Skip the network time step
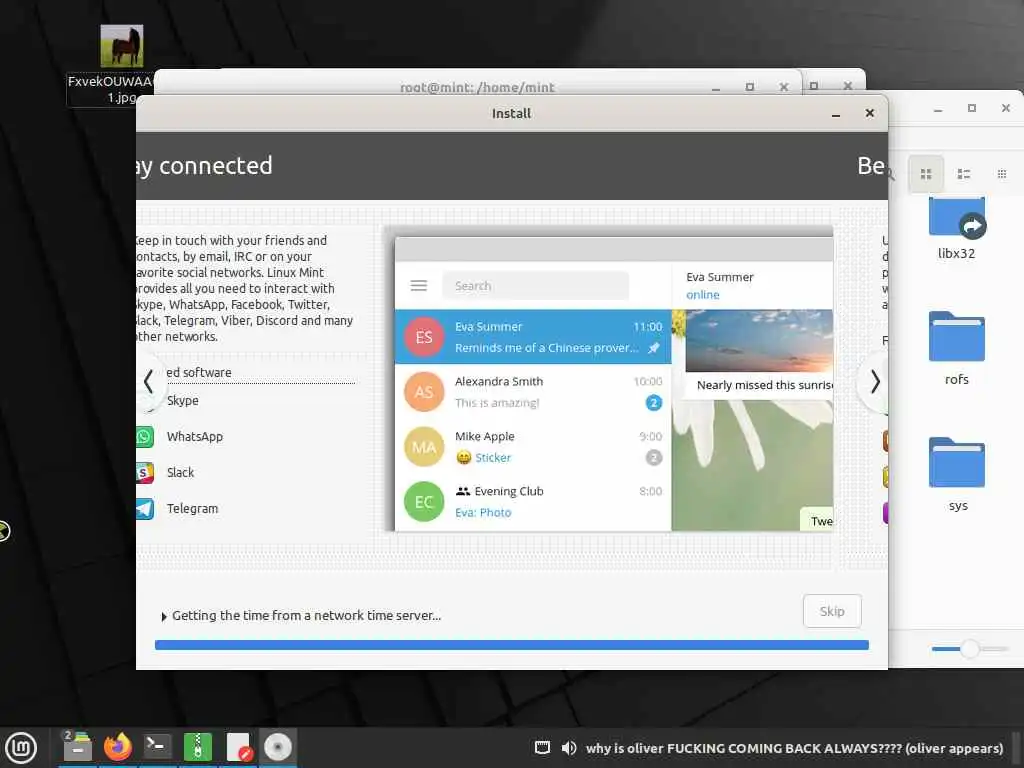Image resolution: width=1024 pixels, height=768 pixels. pos(832,611)
